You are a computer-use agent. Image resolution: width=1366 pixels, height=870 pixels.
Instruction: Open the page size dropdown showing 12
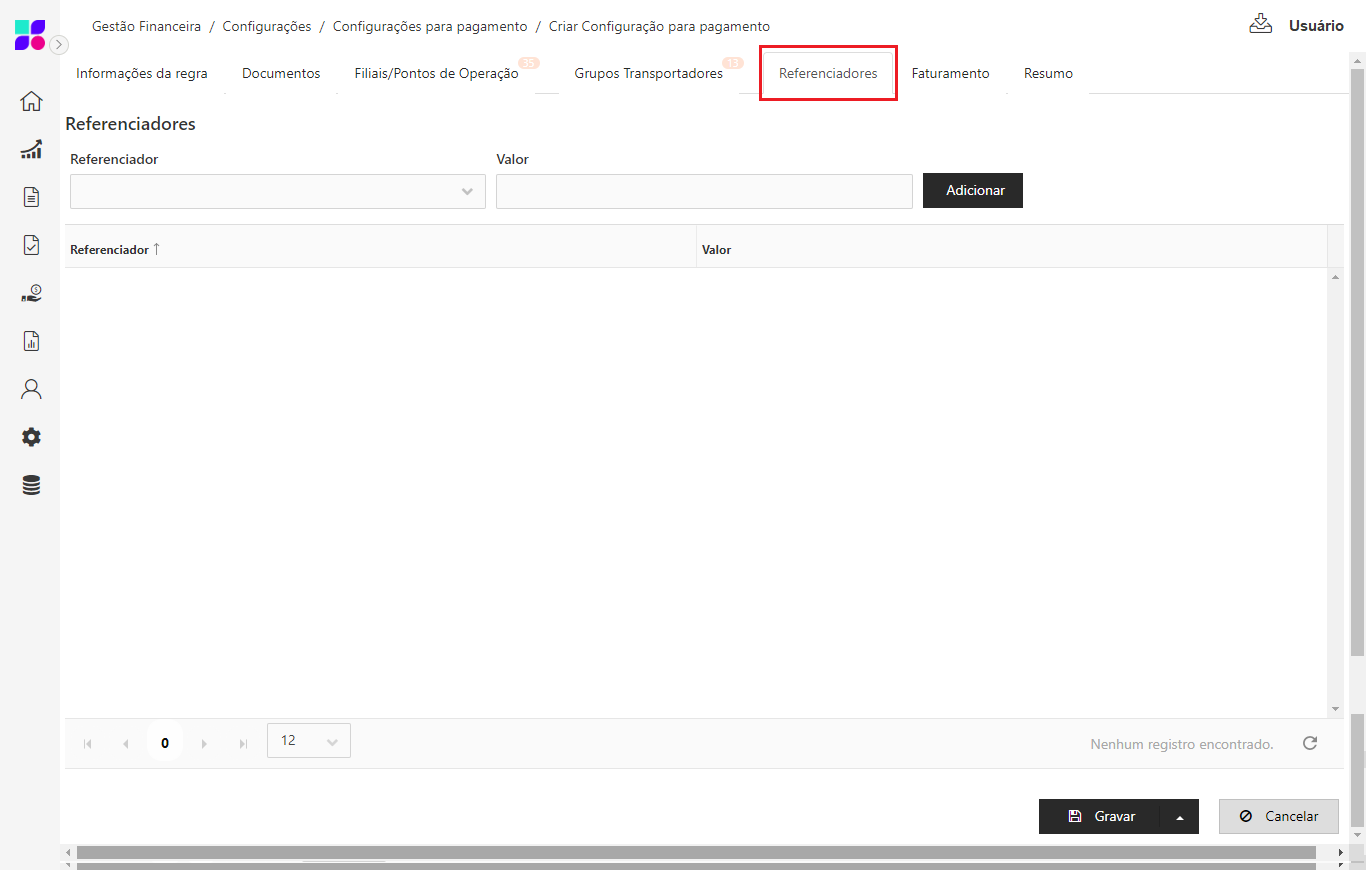point(309,741)
